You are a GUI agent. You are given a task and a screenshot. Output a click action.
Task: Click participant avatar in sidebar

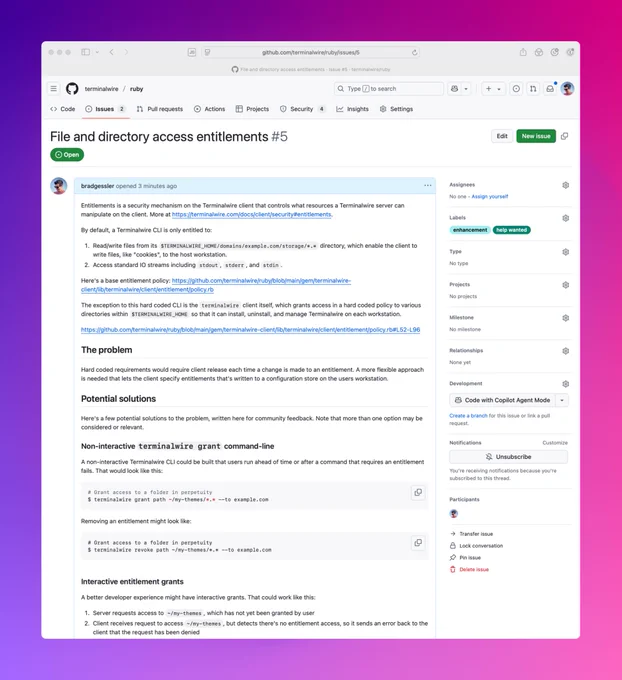coord(454,513)
